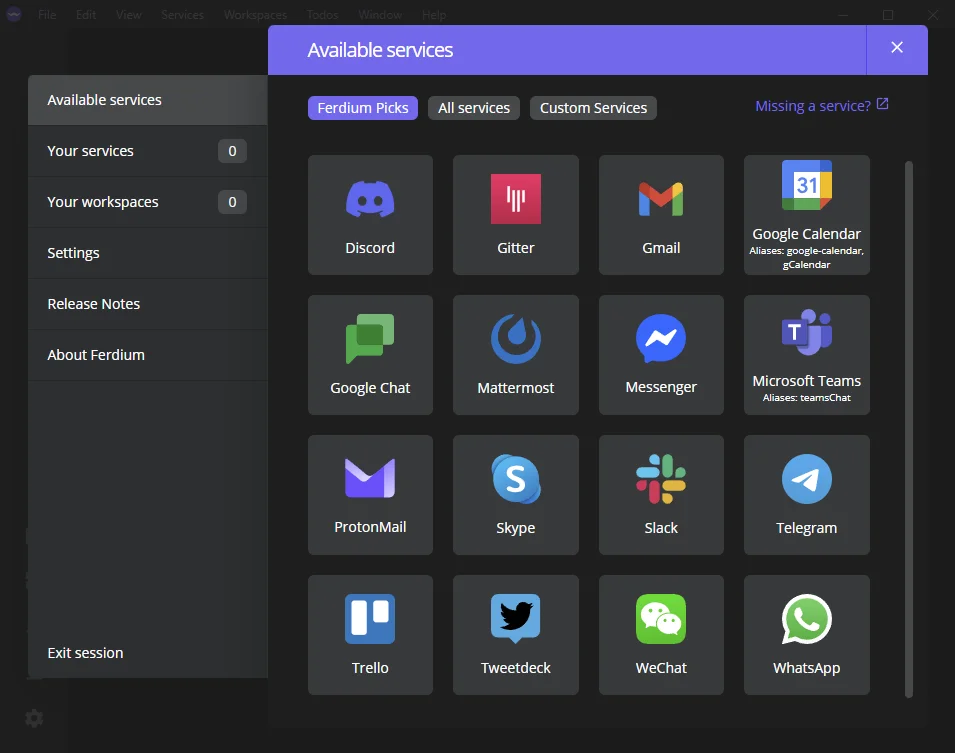
Task: Open the View menu
Action: click(129, 15)
